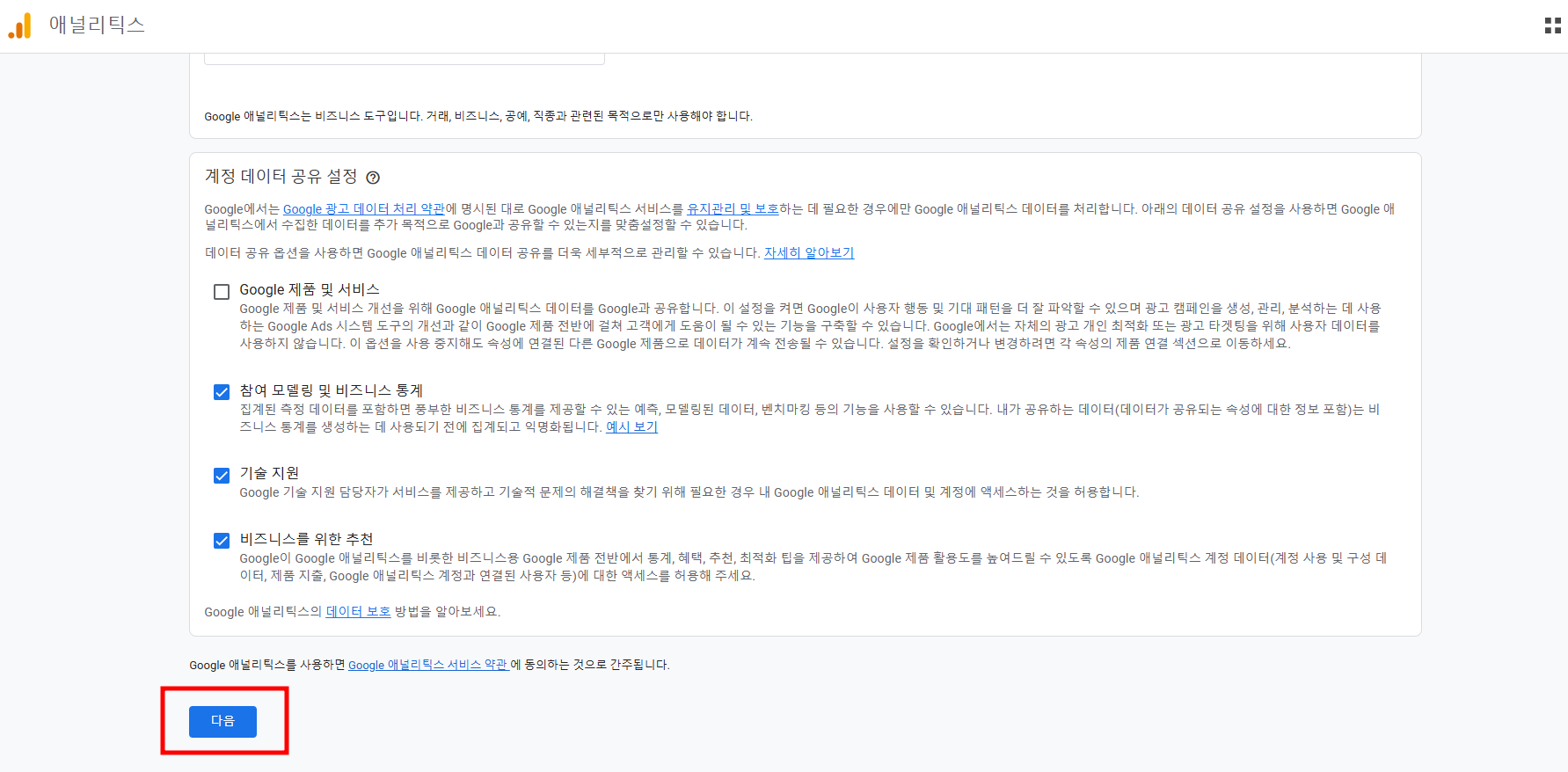Open Google 광고 데이터 처리 약관 link
The image size is (1568, 772).
(364, 209)
